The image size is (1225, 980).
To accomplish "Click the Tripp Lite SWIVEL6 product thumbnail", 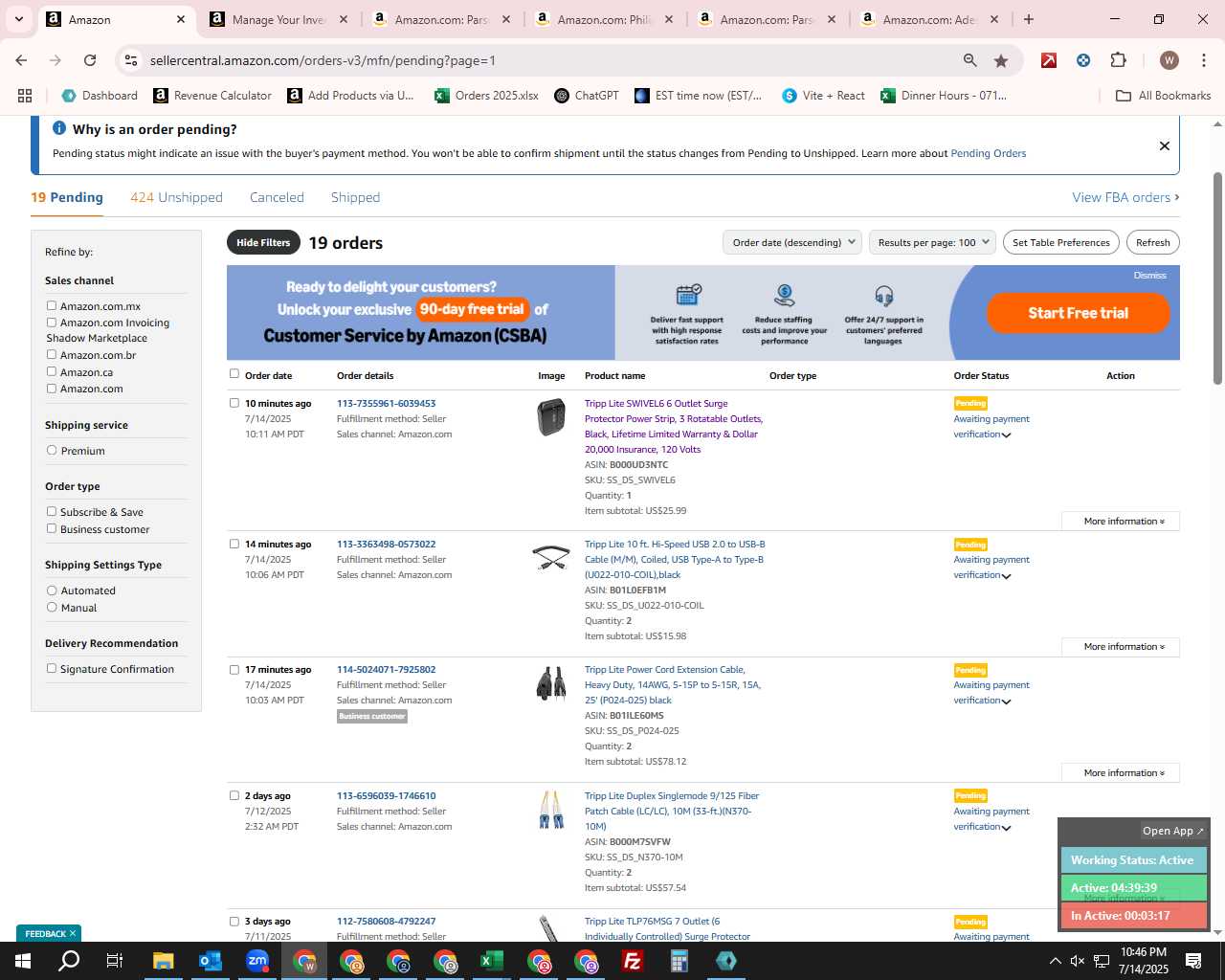I will click(551, 417).
